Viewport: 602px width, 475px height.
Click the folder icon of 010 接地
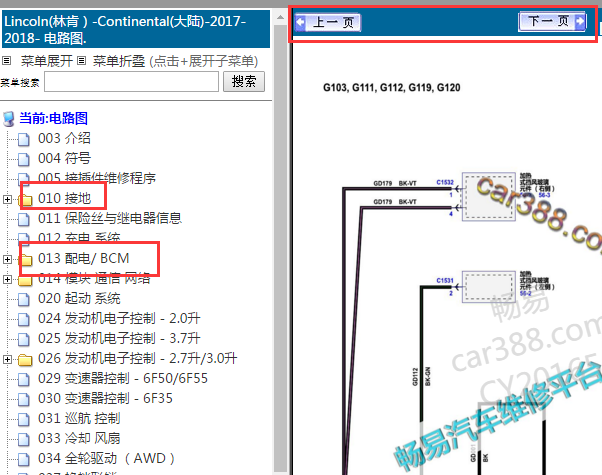click(x=25, y=199)
